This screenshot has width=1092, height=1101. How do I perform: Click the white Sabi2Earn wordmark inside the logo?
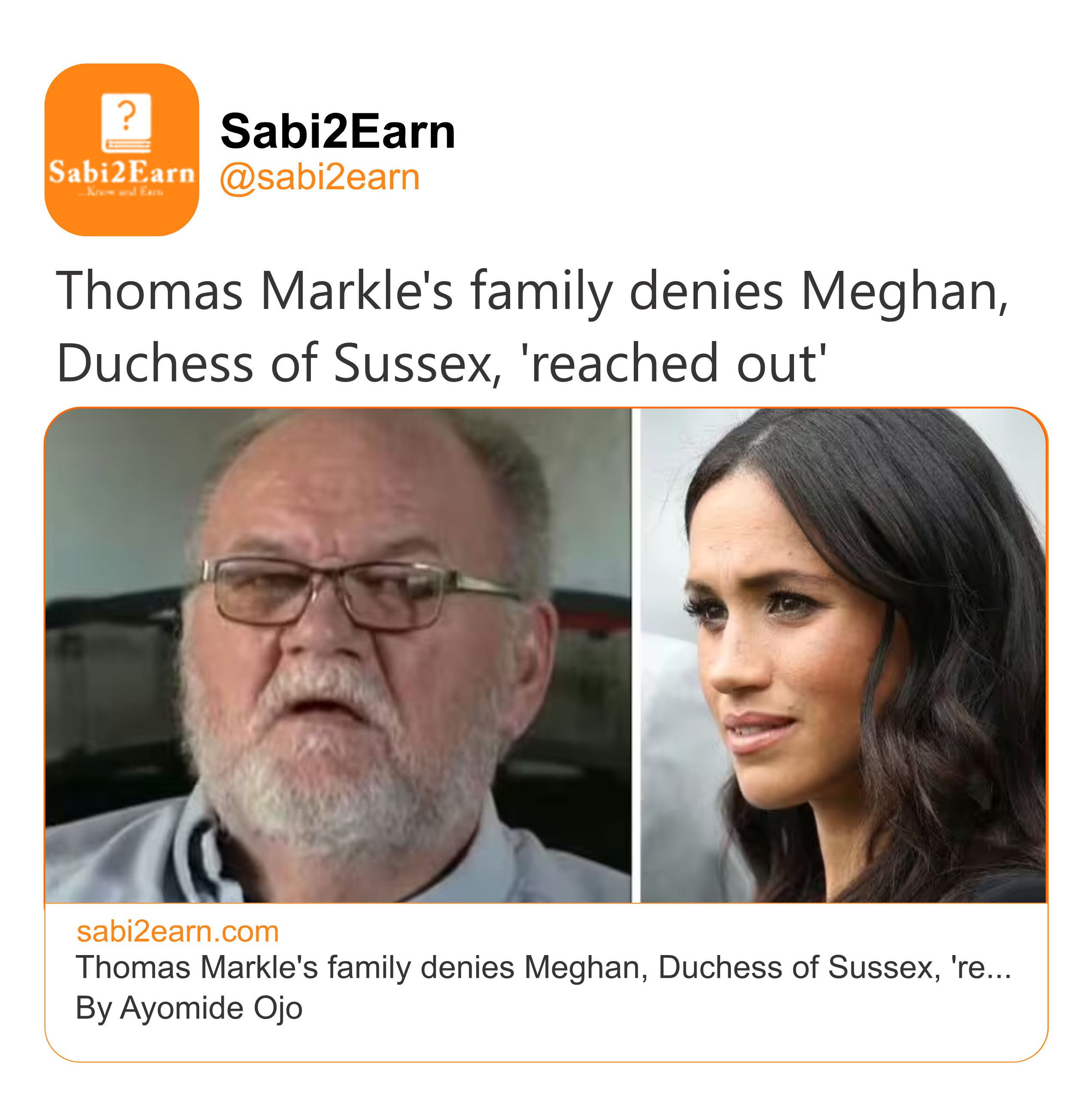[122, 172]
